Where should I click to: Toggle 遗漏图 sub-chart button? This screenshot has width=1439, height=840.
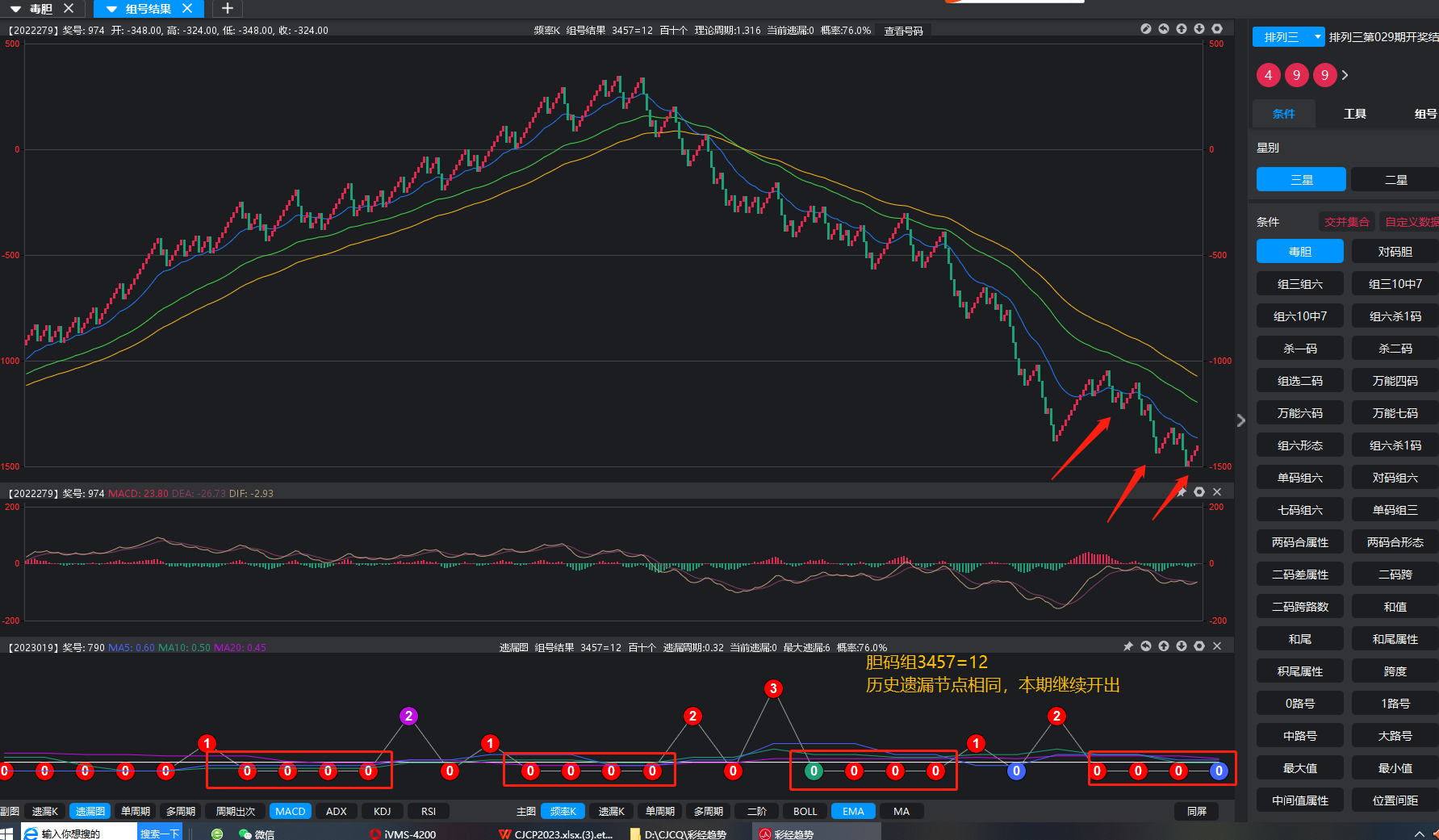pyautogui.click(x=90, y=811)
